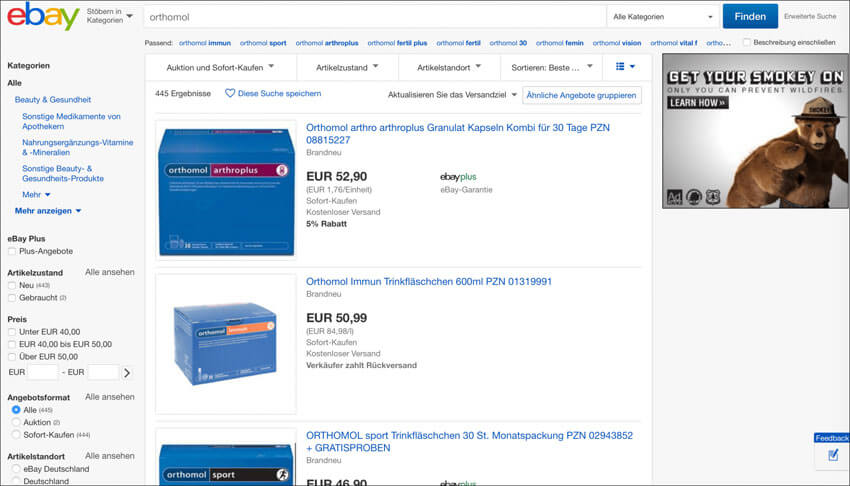850x486 pixels.
Task: Select suggestion orthomol arthroplus
Action: (x=327, y=43)
